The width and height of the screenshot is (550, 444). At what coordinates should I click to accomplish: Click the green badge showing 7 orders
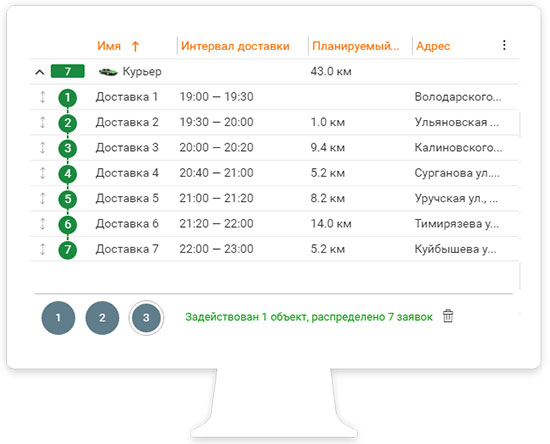[x=68, y=71]
